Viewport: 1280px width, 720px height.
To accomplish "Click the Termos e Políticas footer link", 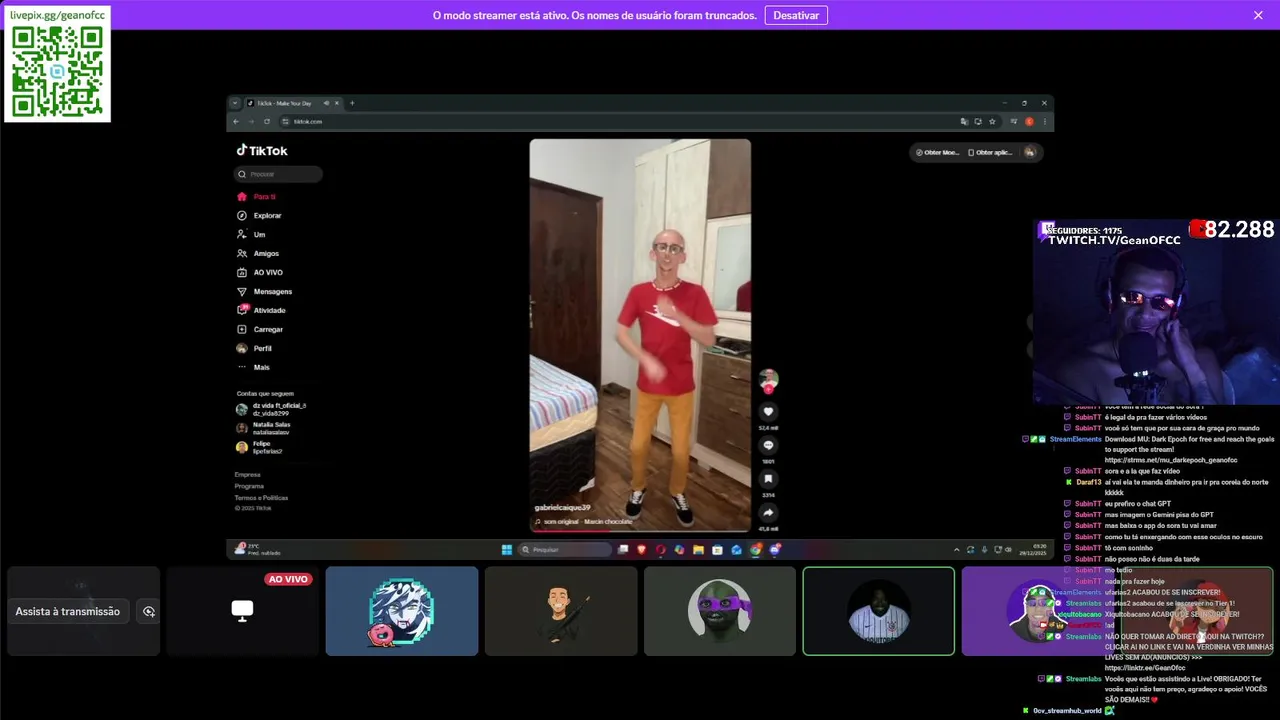I will 261,498.
